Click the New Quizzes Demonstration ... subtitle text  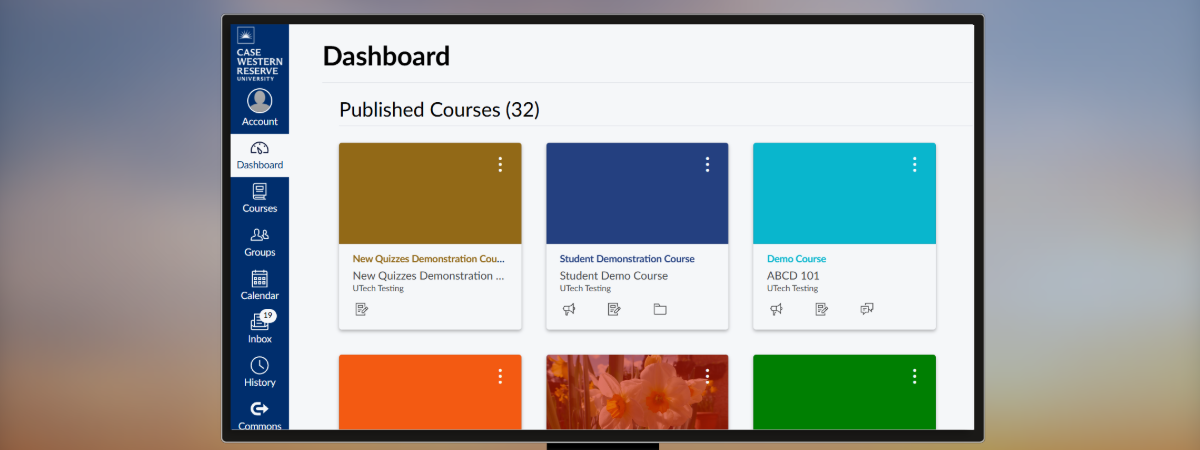(429, 276)
